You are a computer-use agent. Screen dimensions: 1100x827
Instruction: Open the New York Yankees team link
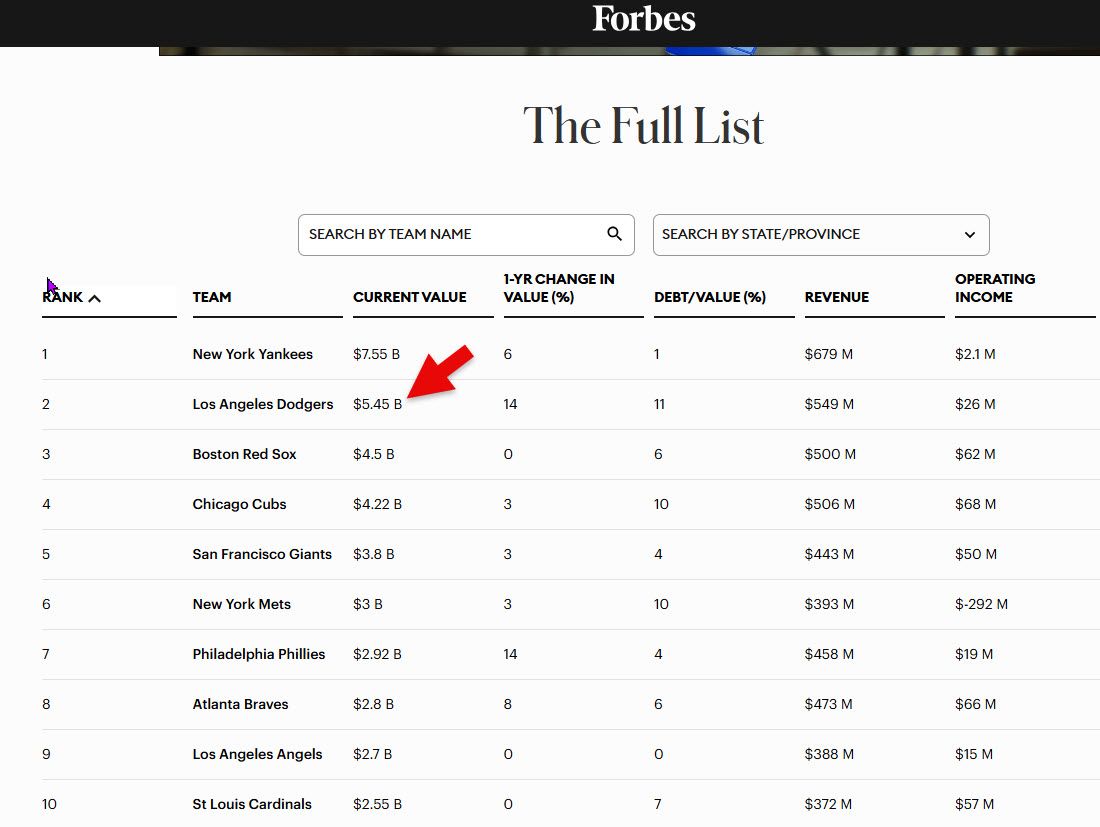click(x=253, y=354)
